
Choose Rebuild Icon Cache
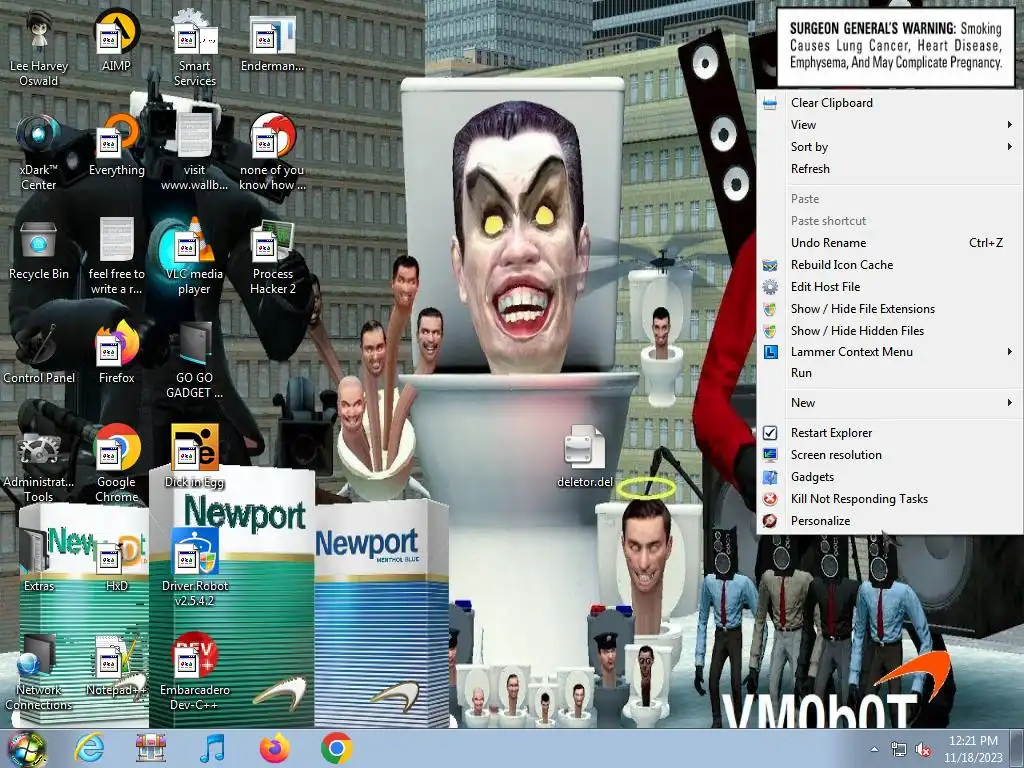tap(889, 264)
